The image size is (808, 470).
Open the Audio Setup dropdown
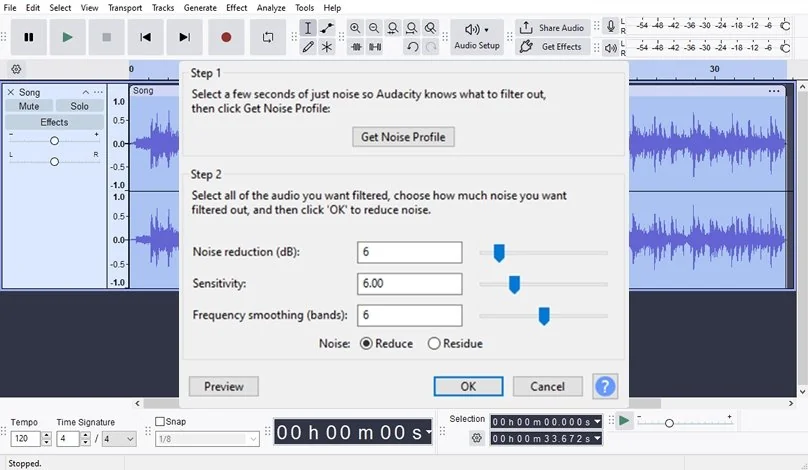(x=476, y=37)
